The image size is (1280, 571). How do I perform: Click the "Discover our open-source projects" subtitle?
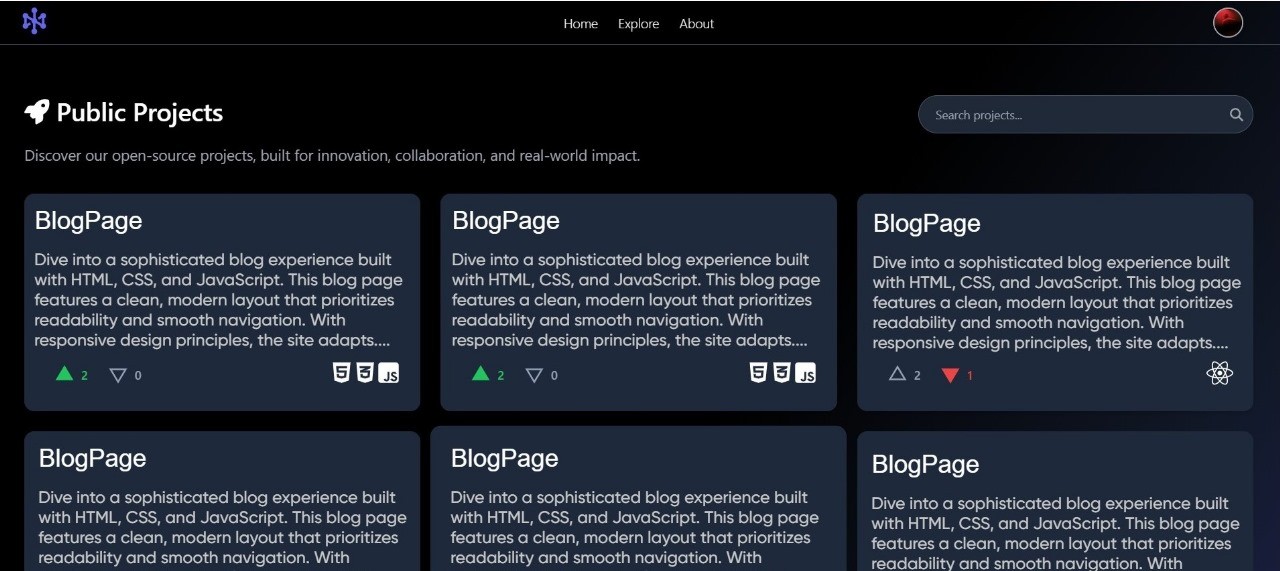coord(332,156)
